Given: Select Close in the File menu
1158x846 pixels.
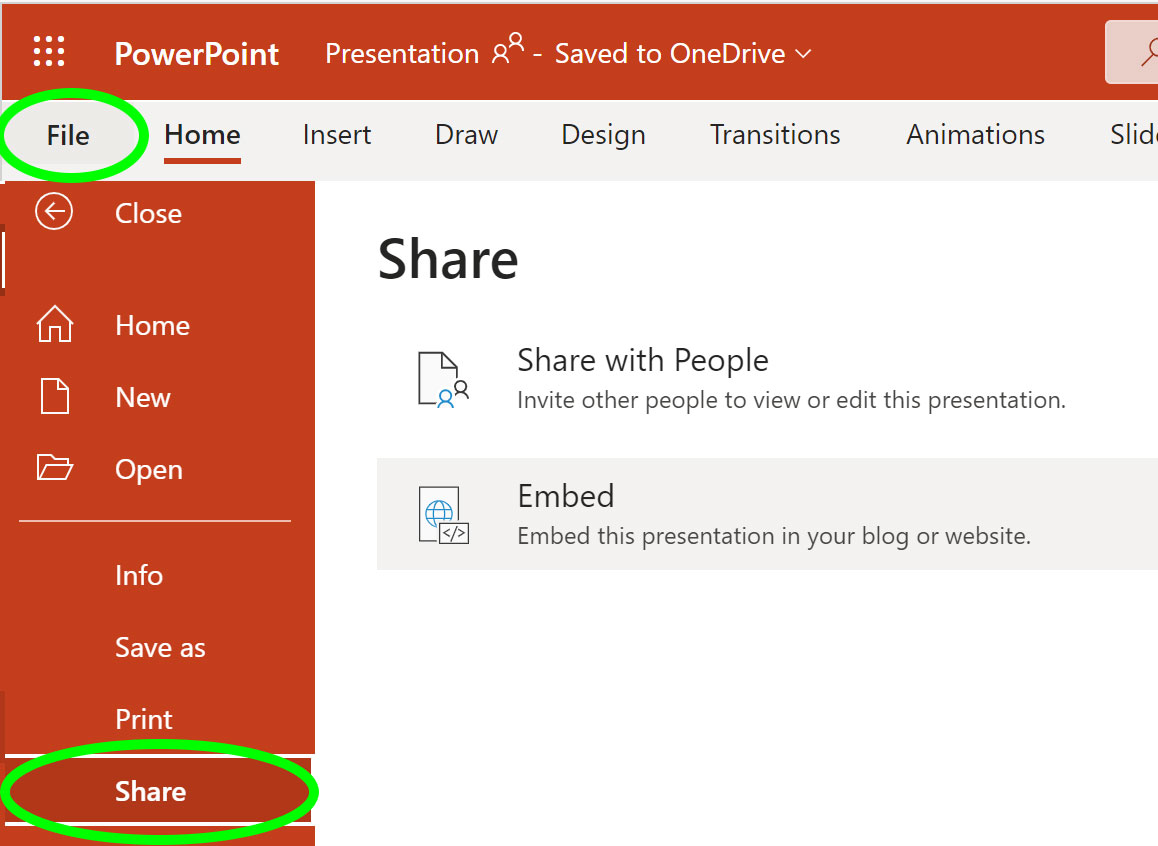Looking at the screenshot, I should click(148, 213).
